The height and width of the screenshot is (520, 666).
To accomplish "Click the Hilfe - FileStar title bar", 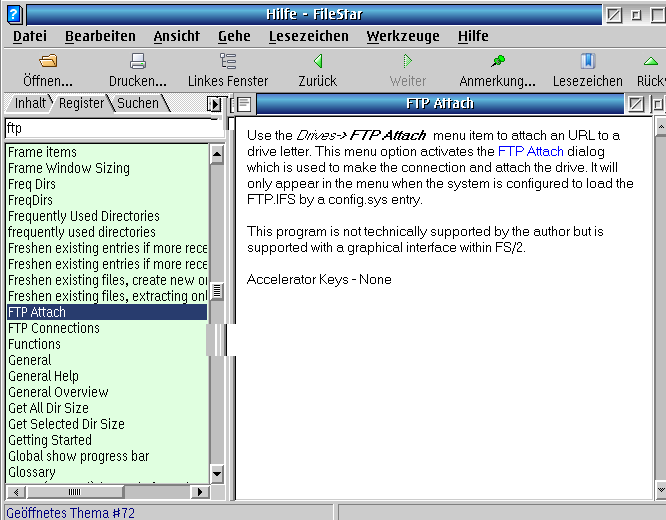I will pos(314,14).
